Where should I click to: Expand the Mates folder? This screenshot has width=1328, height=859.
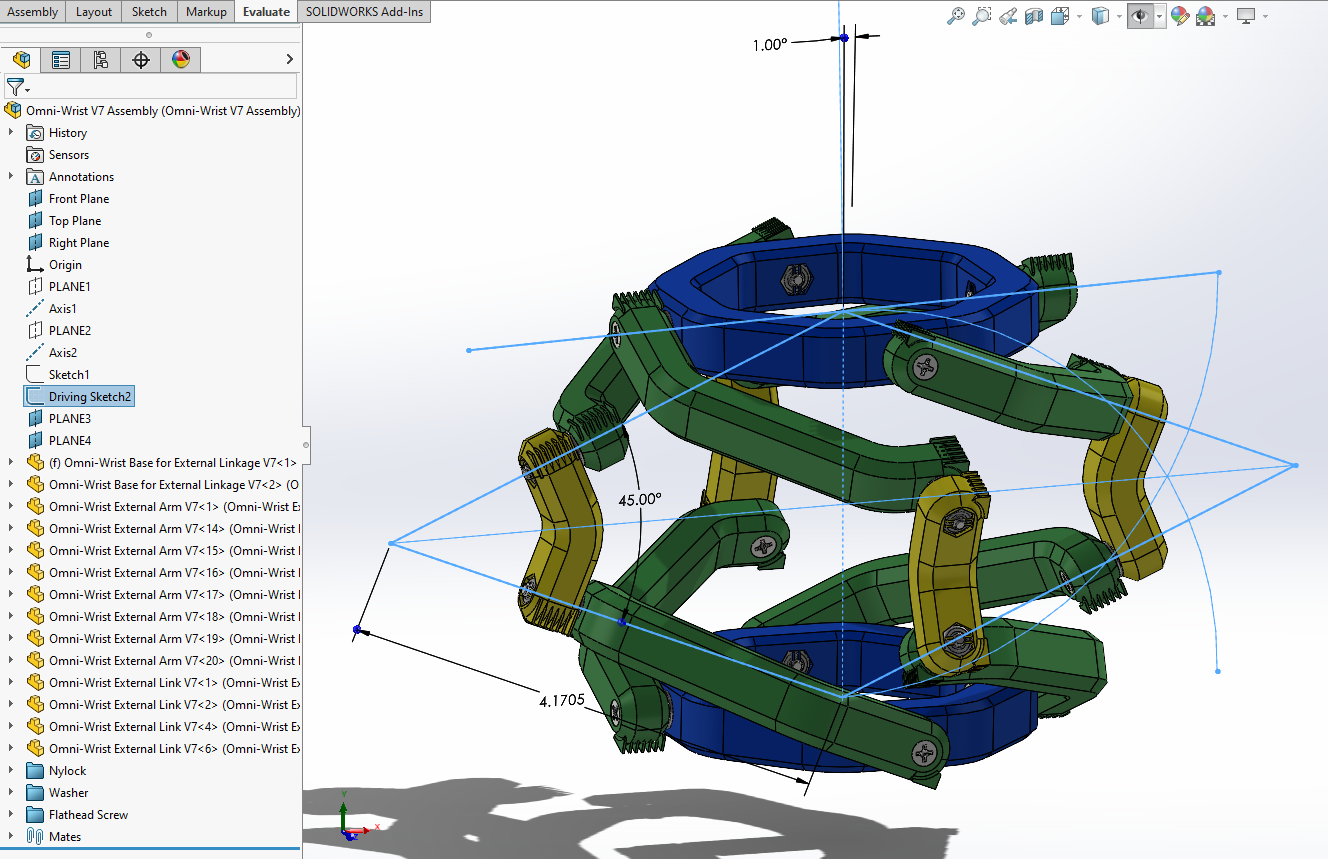click(x=11, y=837)
